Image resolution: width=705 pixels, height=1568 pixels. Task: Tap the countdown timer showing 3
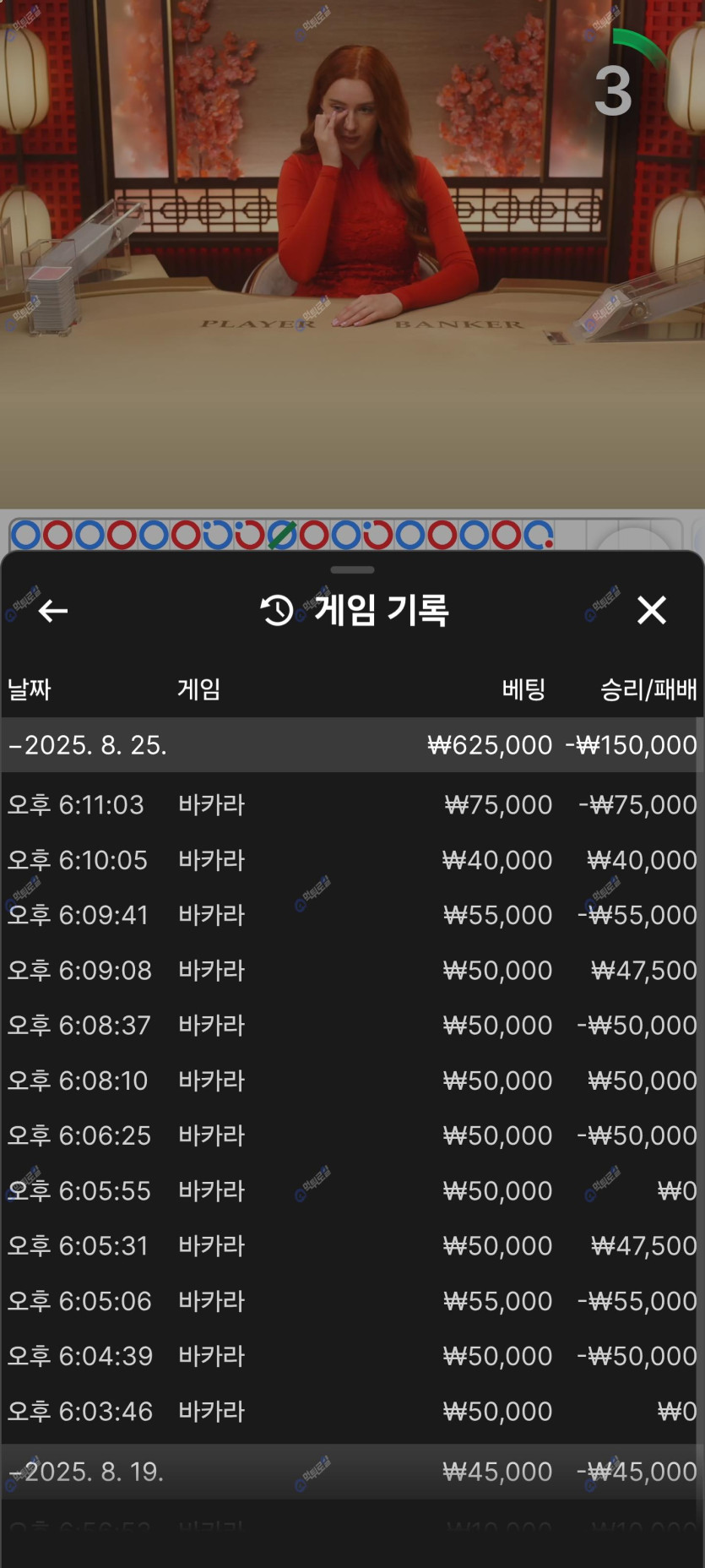point(614,91)
